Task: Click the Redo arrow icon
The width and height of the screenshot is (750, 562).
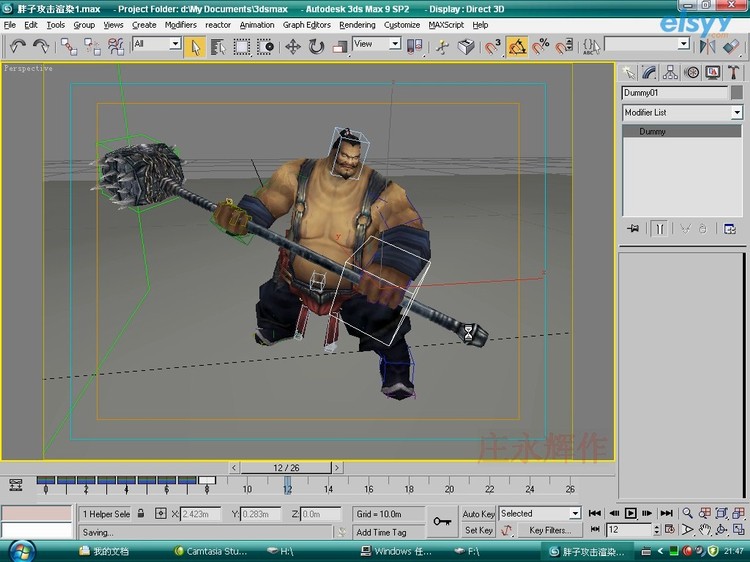Action: coord(41,46)
